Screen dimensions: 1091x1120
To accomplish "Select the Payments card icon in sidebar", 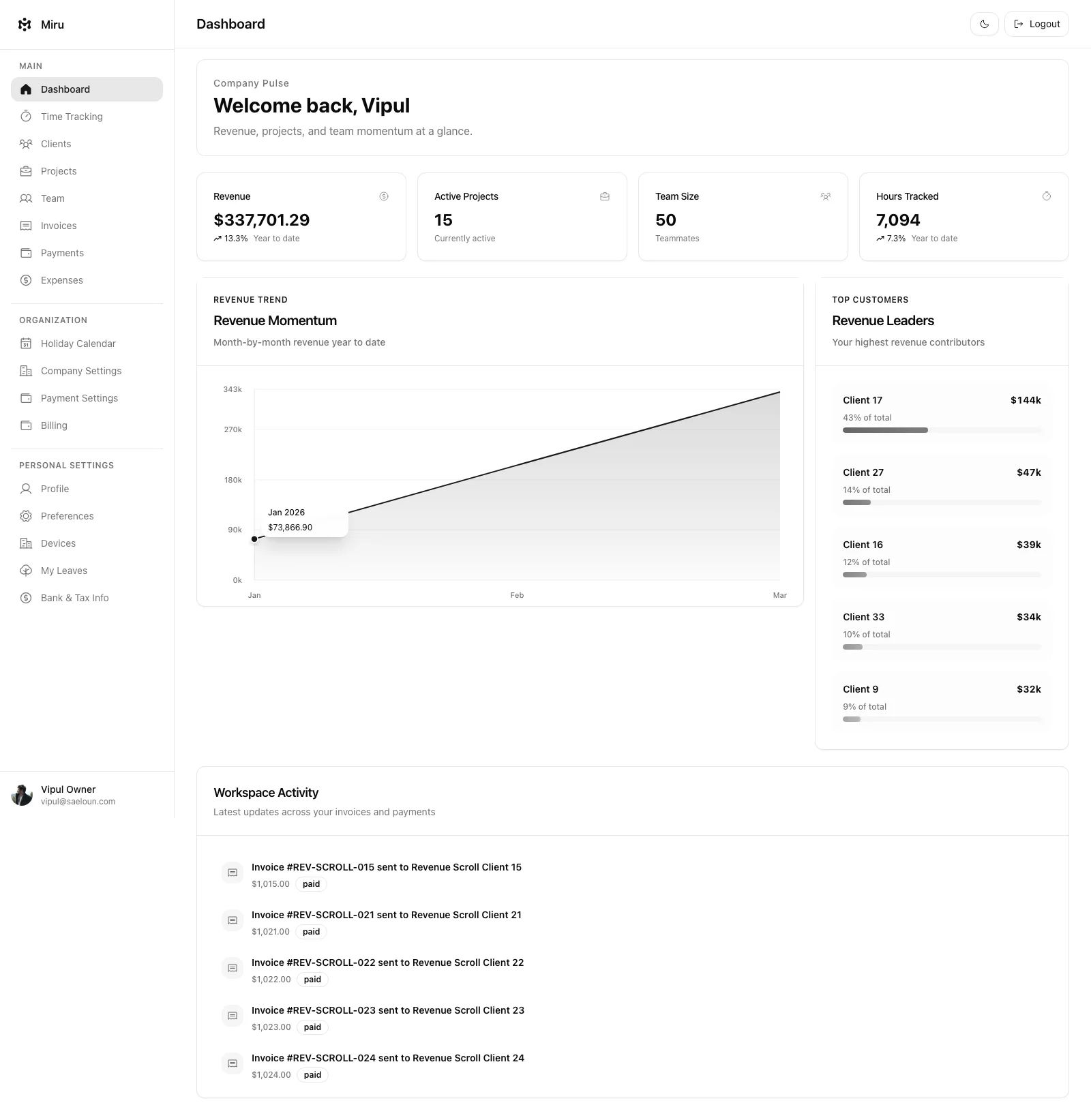I will pyautogui.click(x=26, y=253).
